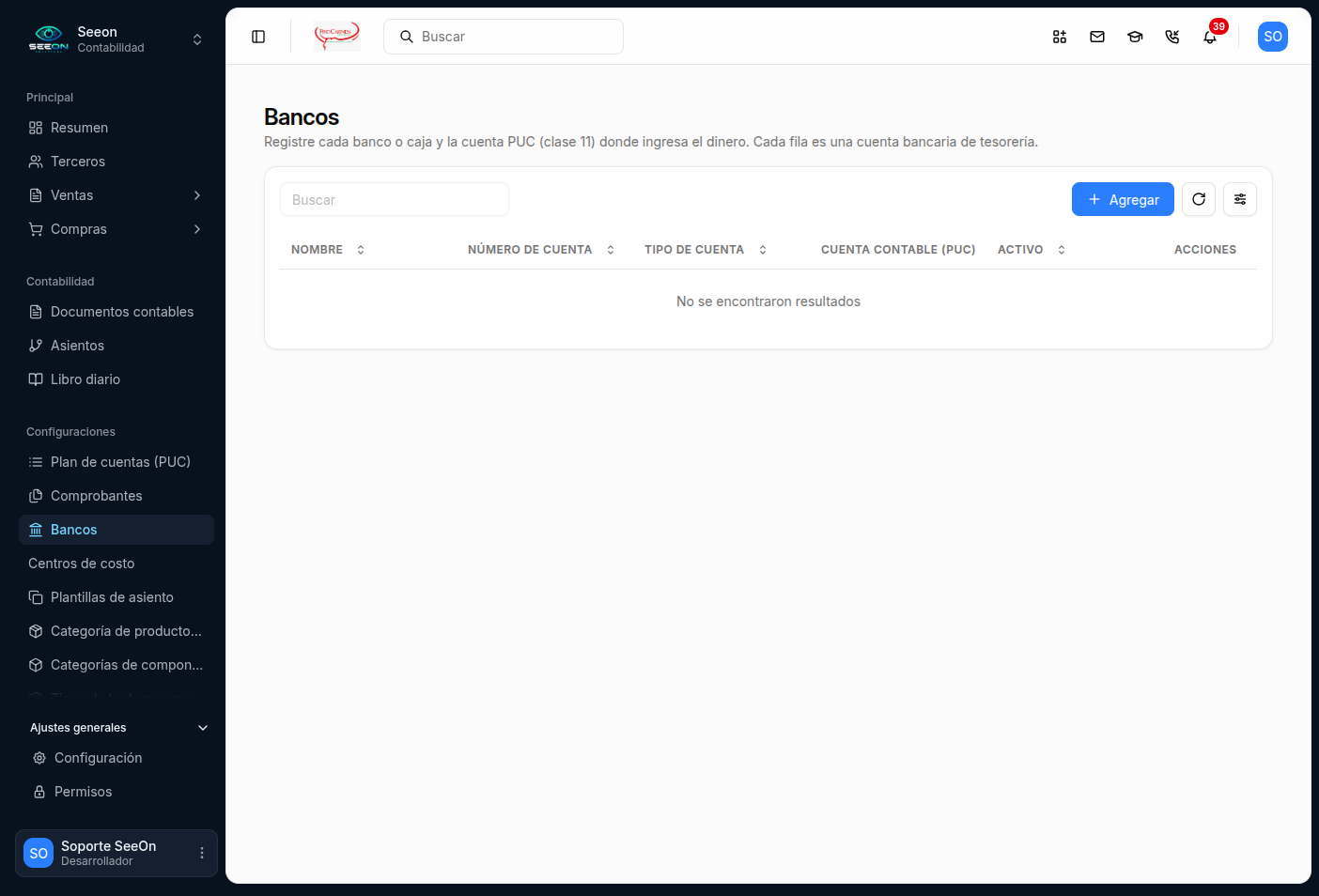Sort by NOMBRE column
Screen dimensions: 1319x896
click(x=328, y=250)
